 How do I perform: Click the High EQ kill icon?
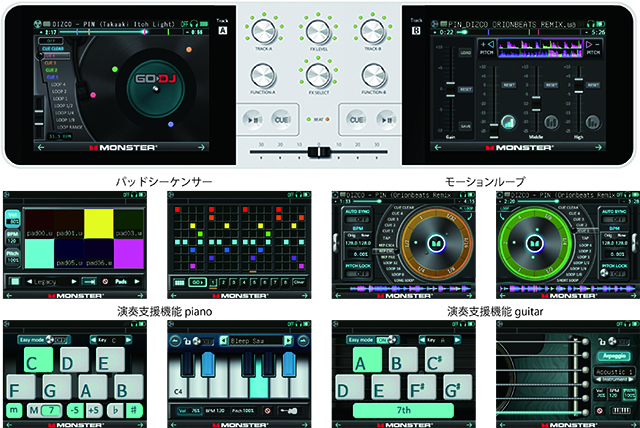tap(593, 122)
